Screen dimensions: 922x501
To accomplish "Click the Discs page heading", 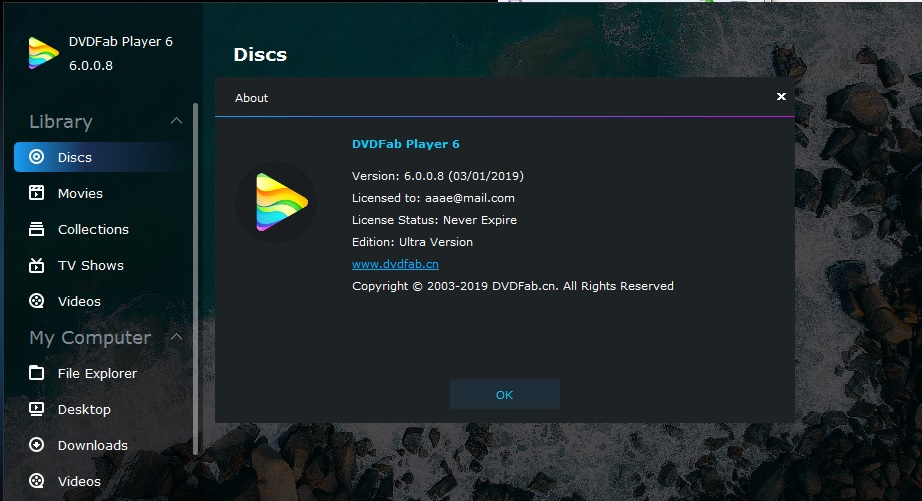I will pyautogui.click(x=260, y=55).
